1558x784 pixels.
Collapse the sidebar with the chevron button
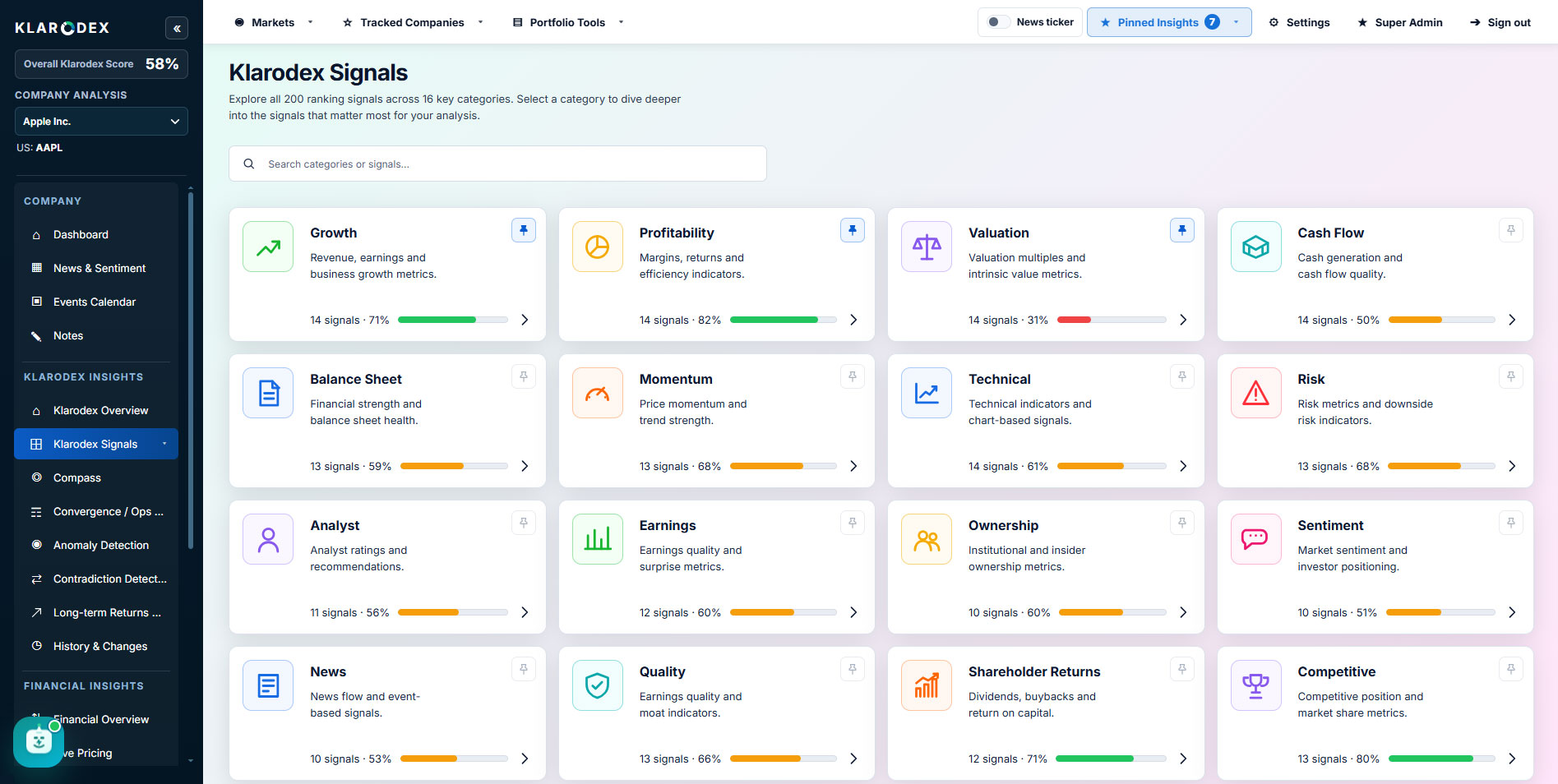176,28
